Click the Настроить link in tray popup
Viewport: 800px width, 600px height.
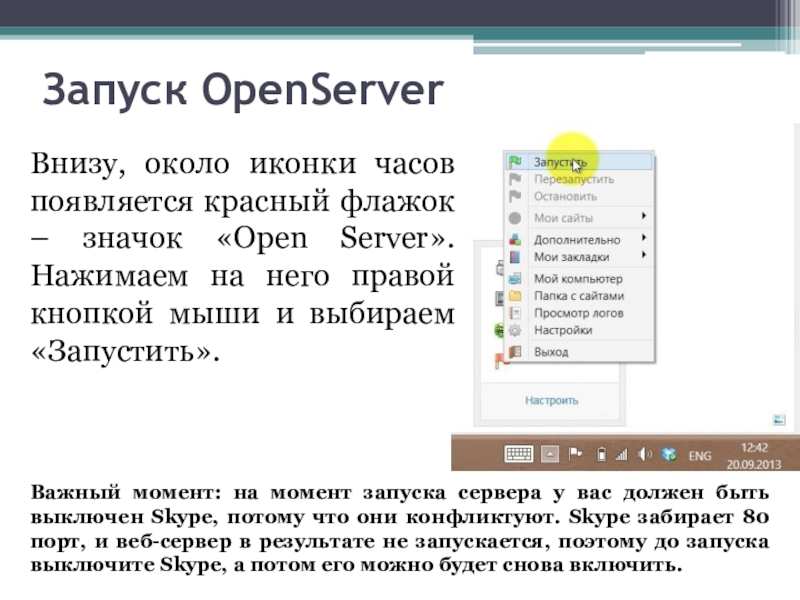(x=552, y=401)
